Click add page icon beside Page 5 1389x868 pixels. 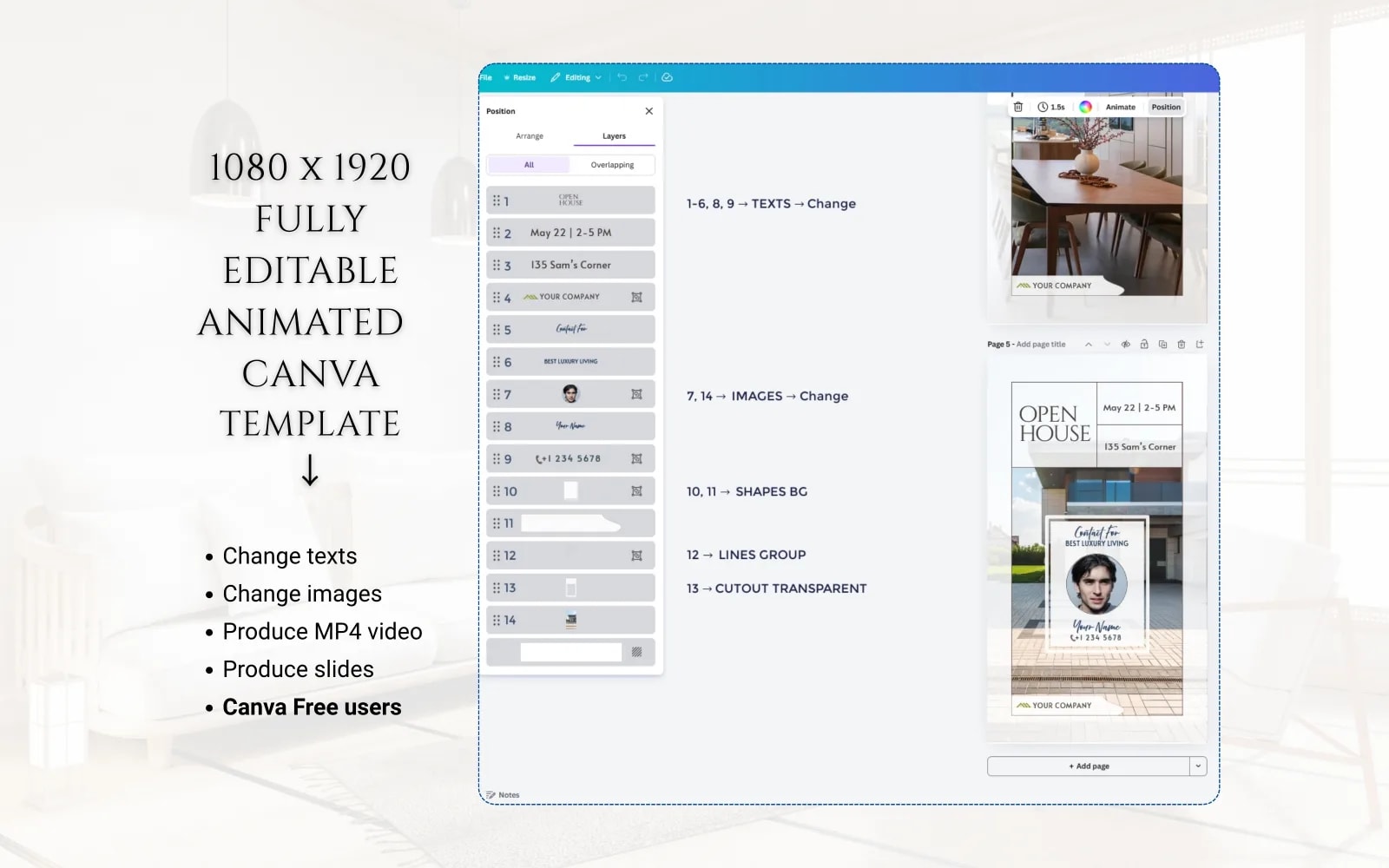(1200, 345)
